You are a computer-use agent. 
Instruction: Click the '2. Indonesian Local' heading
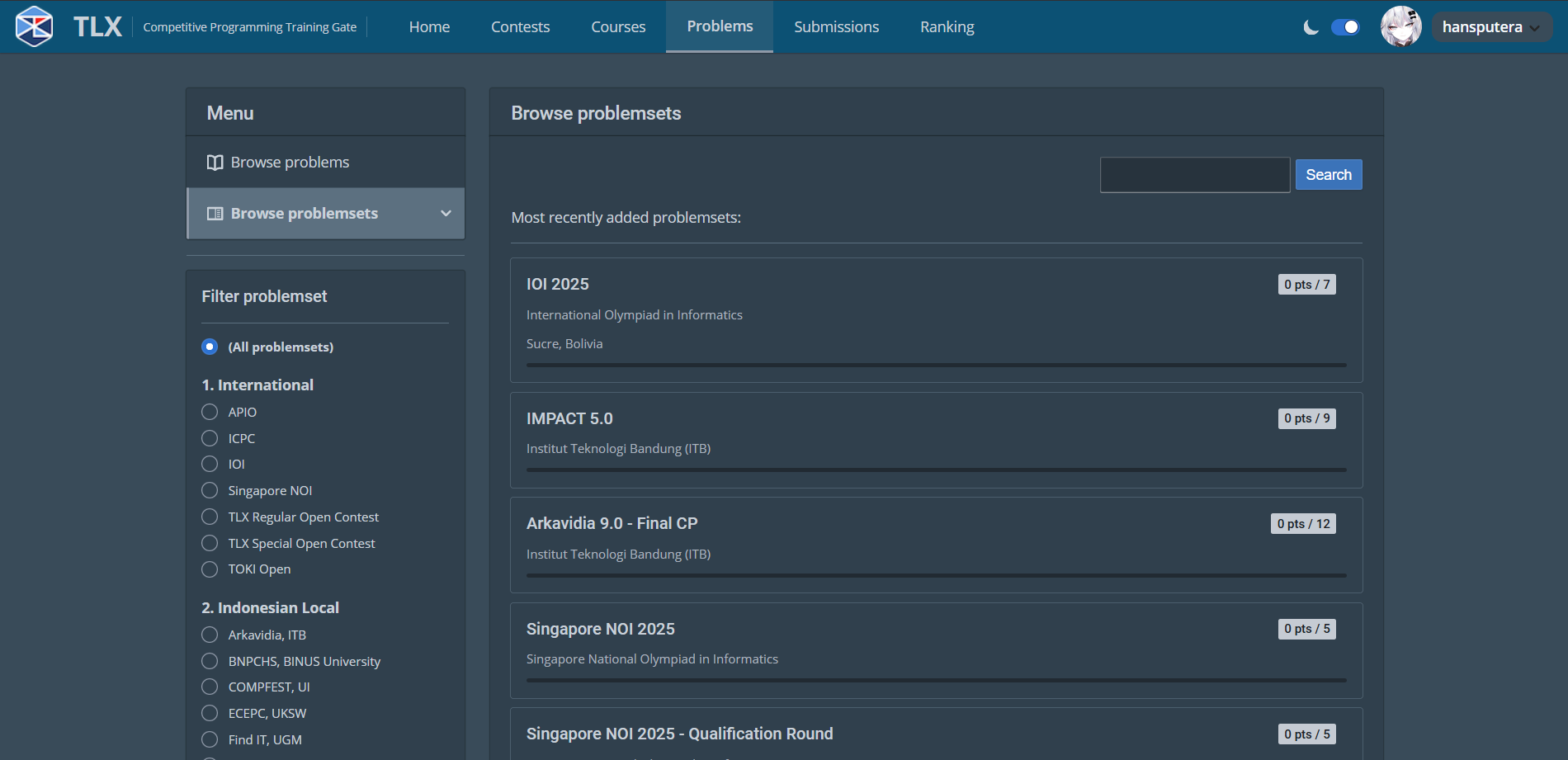tap(271, 608)
